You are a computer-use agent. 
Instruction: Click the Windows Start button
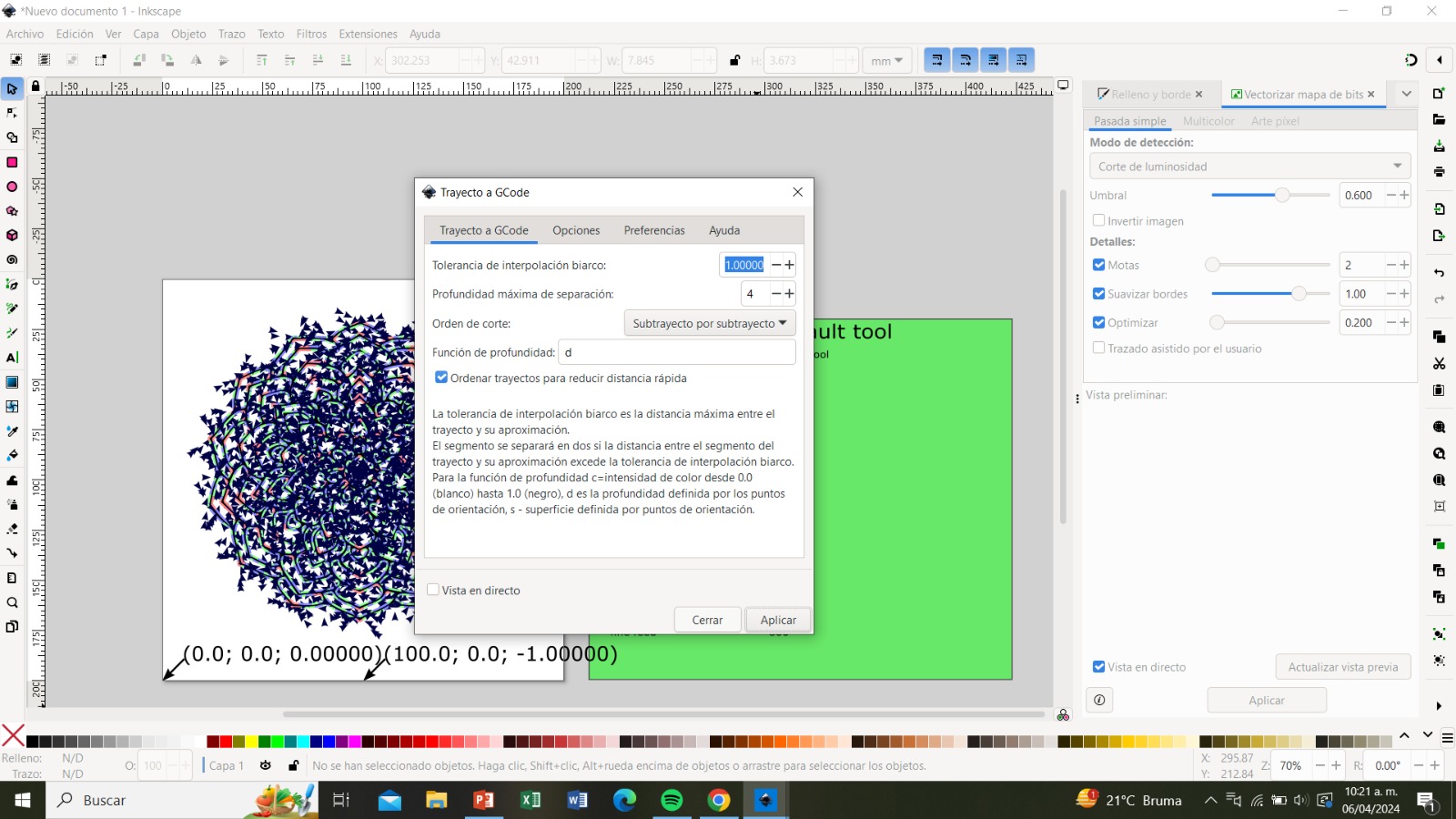[x=23, y=800]
